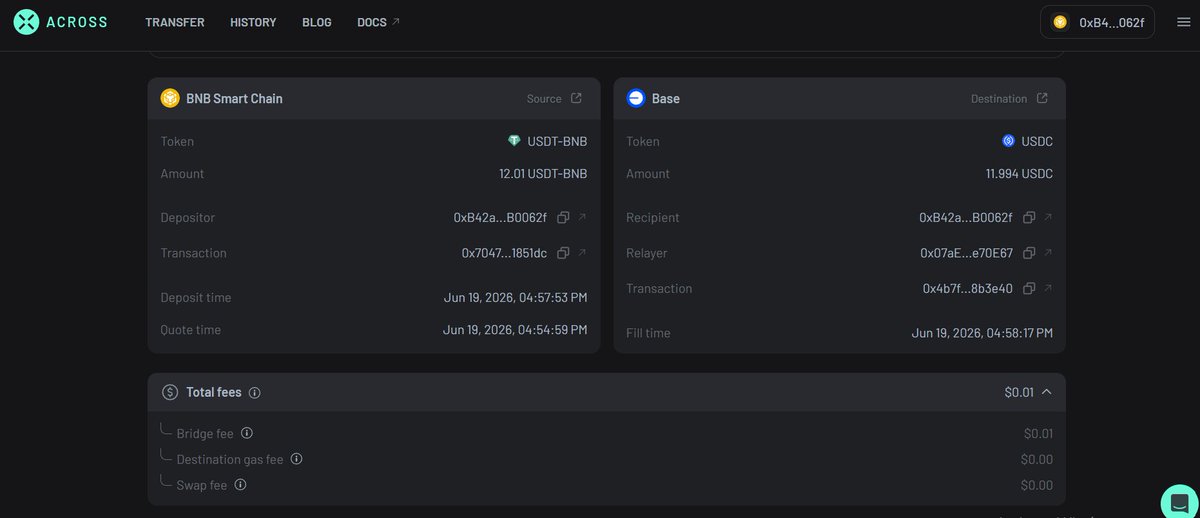Click the USDT-BNB token icon
Image resolution: width=1200 pixels, height=518 pixels.
coord(515,141)
